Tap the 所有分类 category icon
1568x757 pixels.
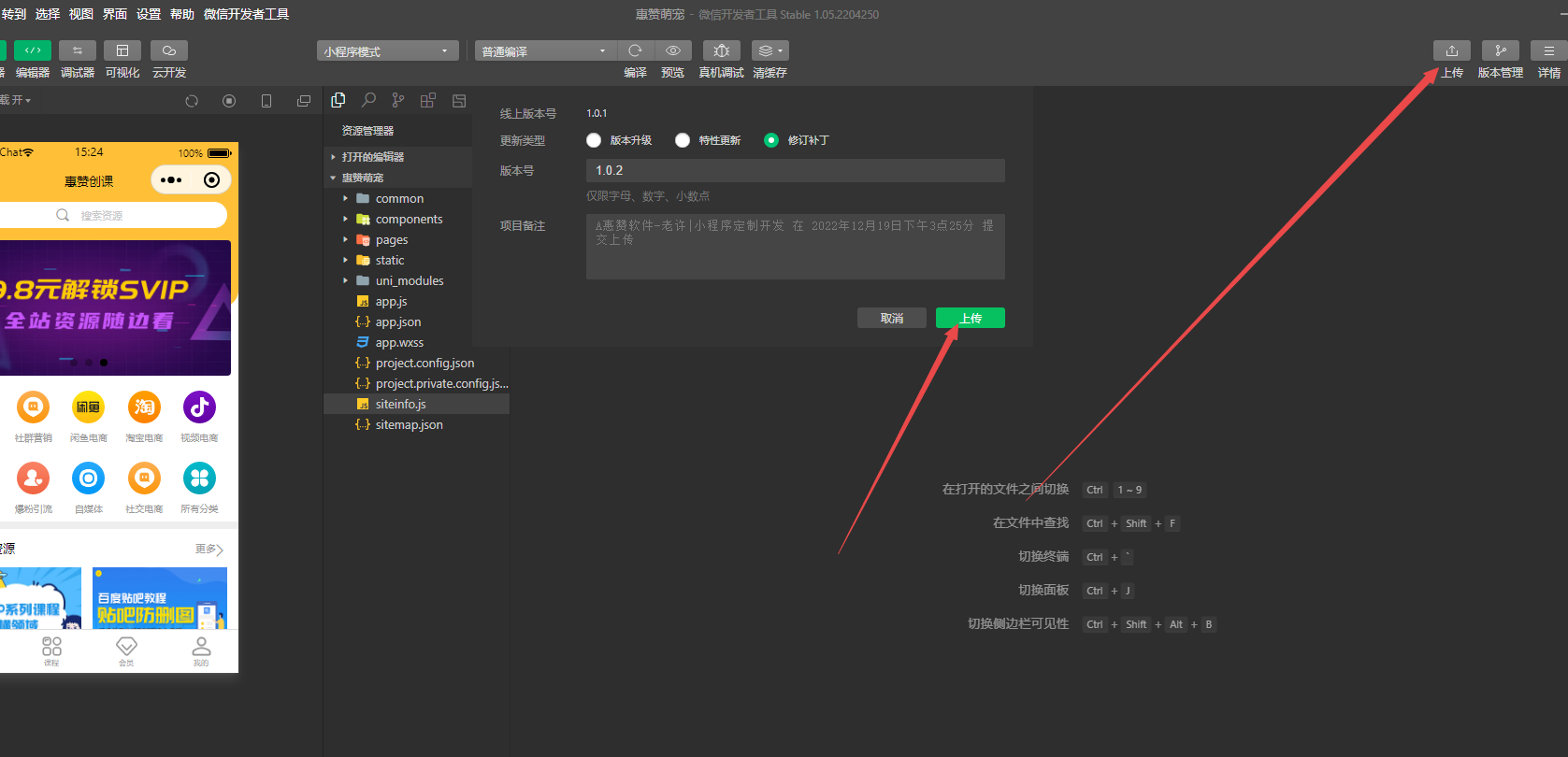[x=199, y=478]
